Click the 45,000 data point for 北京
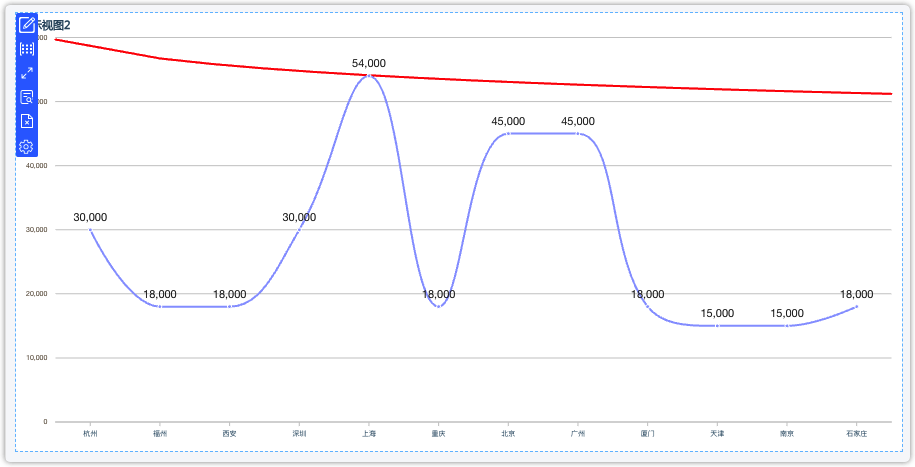 pyautogui.click(x=508, y=134)
